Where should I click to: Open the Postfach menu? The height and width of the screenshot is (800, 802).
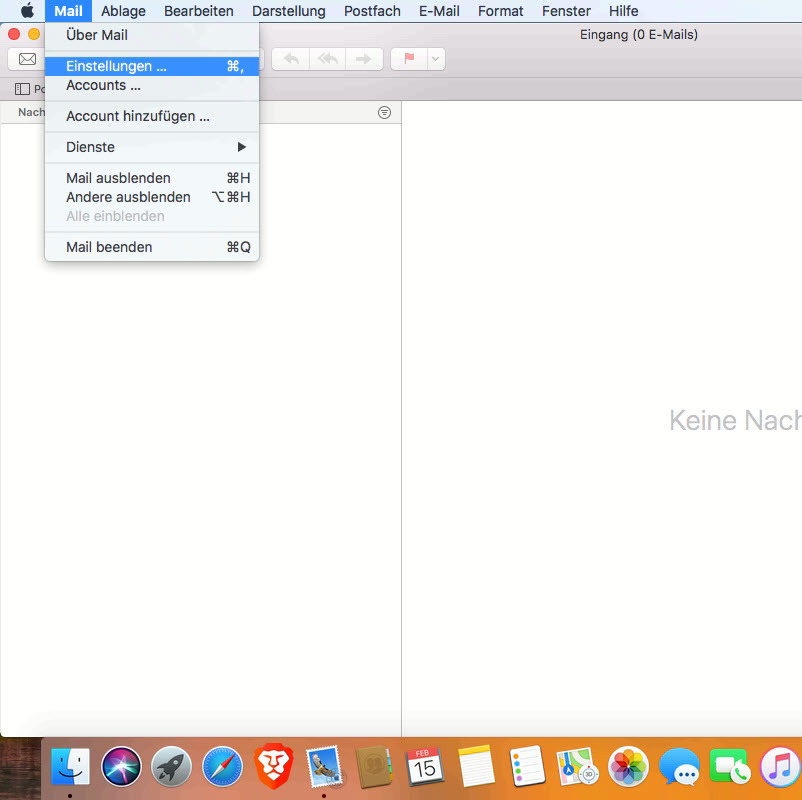pos(372,11)
